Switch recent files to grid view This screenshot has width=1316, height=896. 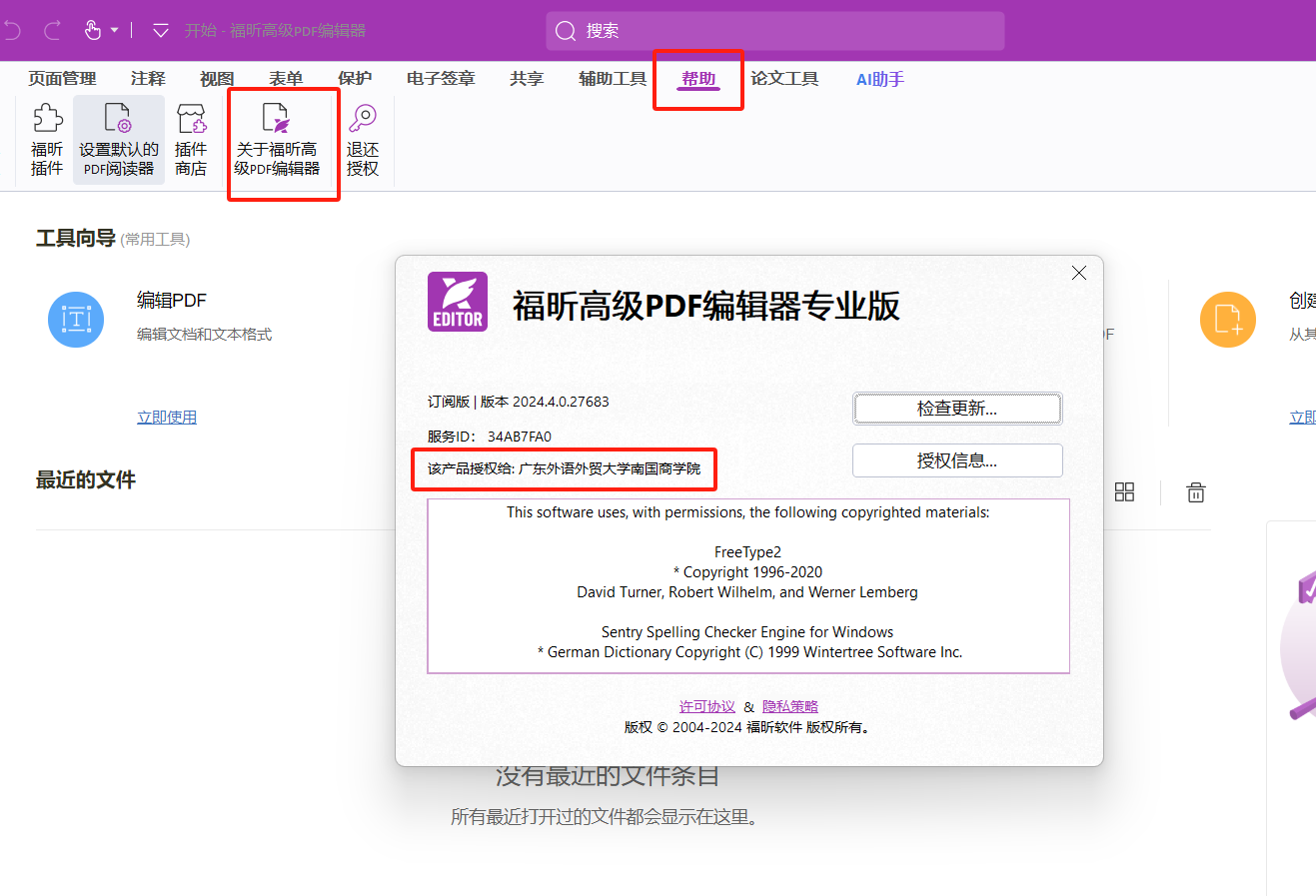(1125, 491)
